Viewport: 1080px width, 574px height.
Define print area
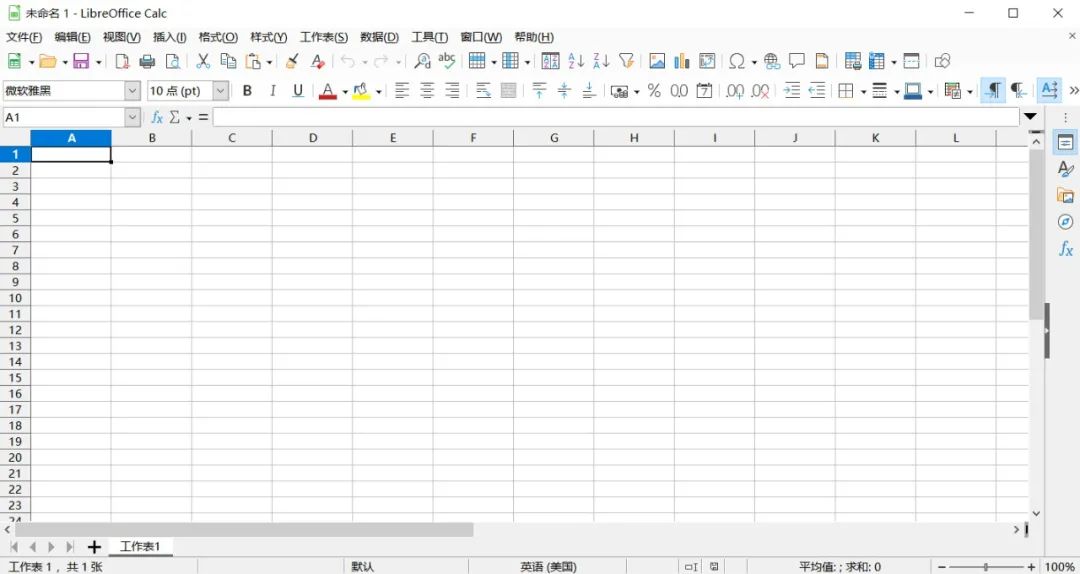tap(853, 61)
